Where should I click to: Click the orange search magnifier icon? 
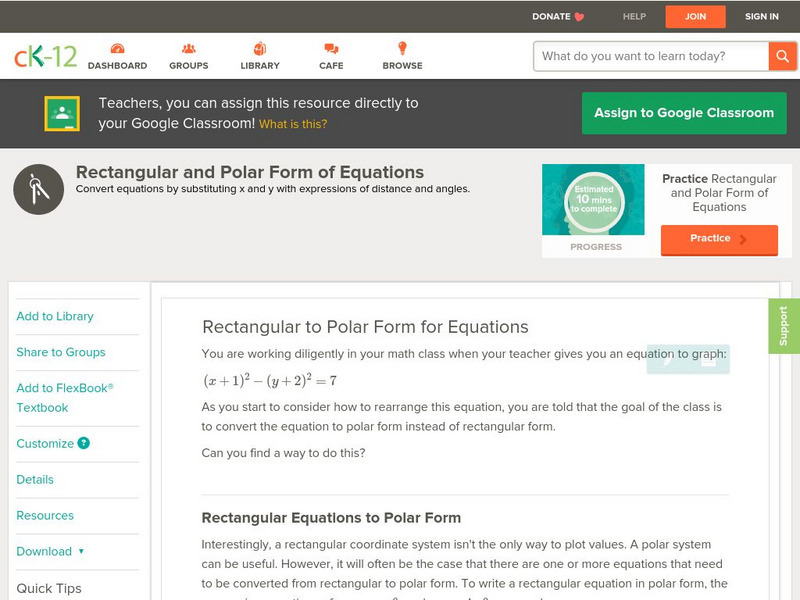783,56
